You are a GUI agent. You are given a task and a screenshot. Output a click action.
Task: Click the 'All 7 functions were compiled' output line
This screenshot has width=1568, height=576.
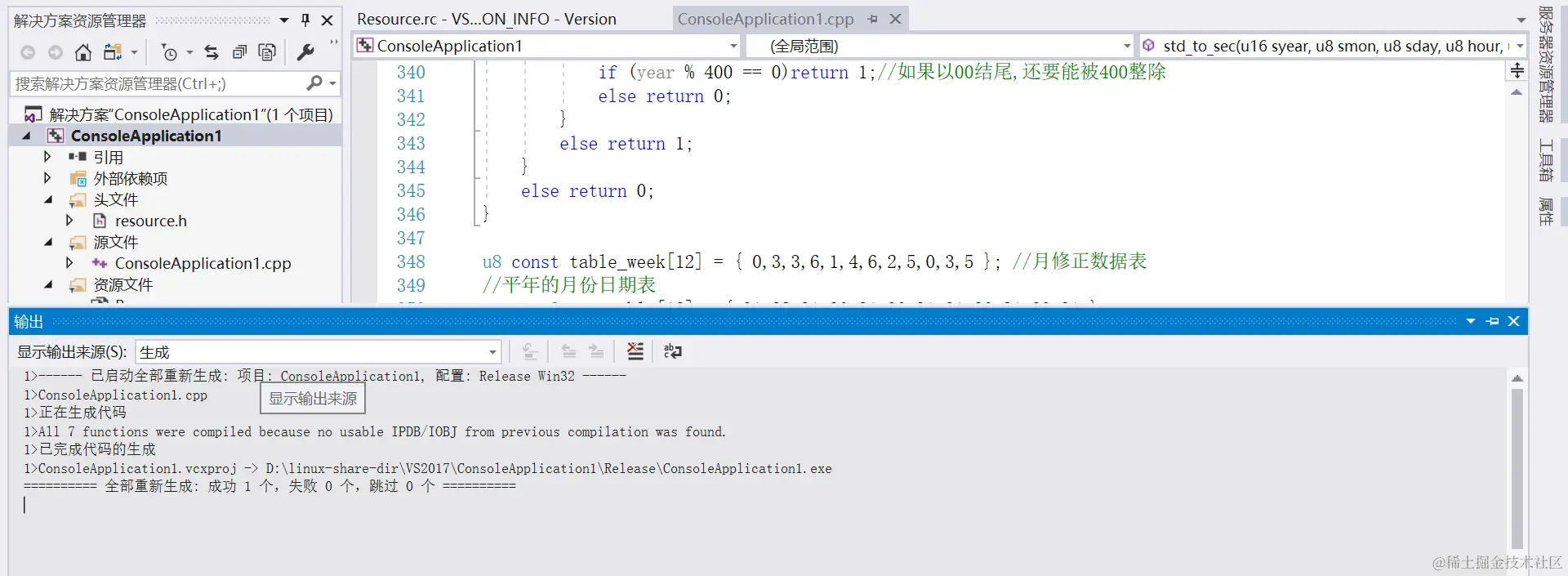(x=374, y=431)
